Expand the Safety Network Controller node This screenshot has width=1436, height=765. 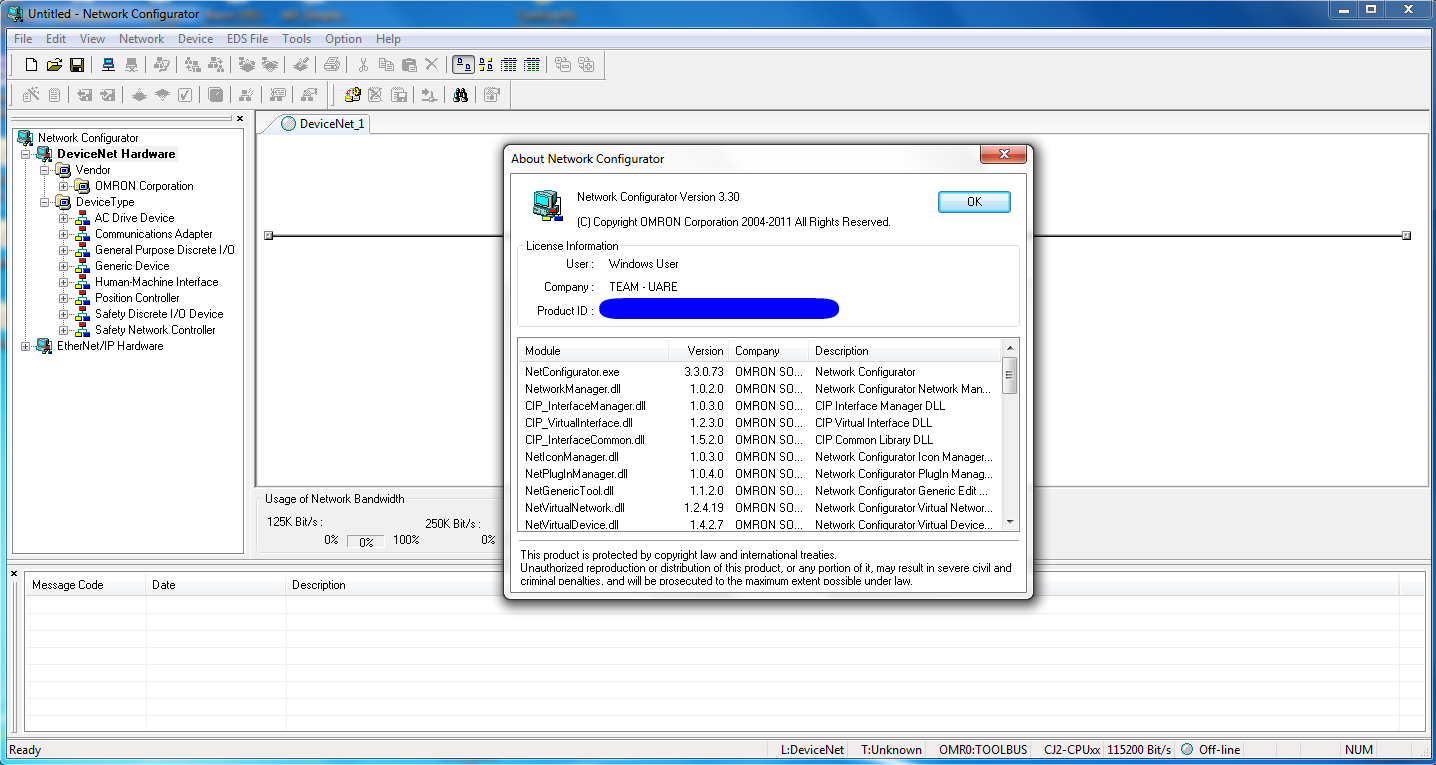pos(64,330)
